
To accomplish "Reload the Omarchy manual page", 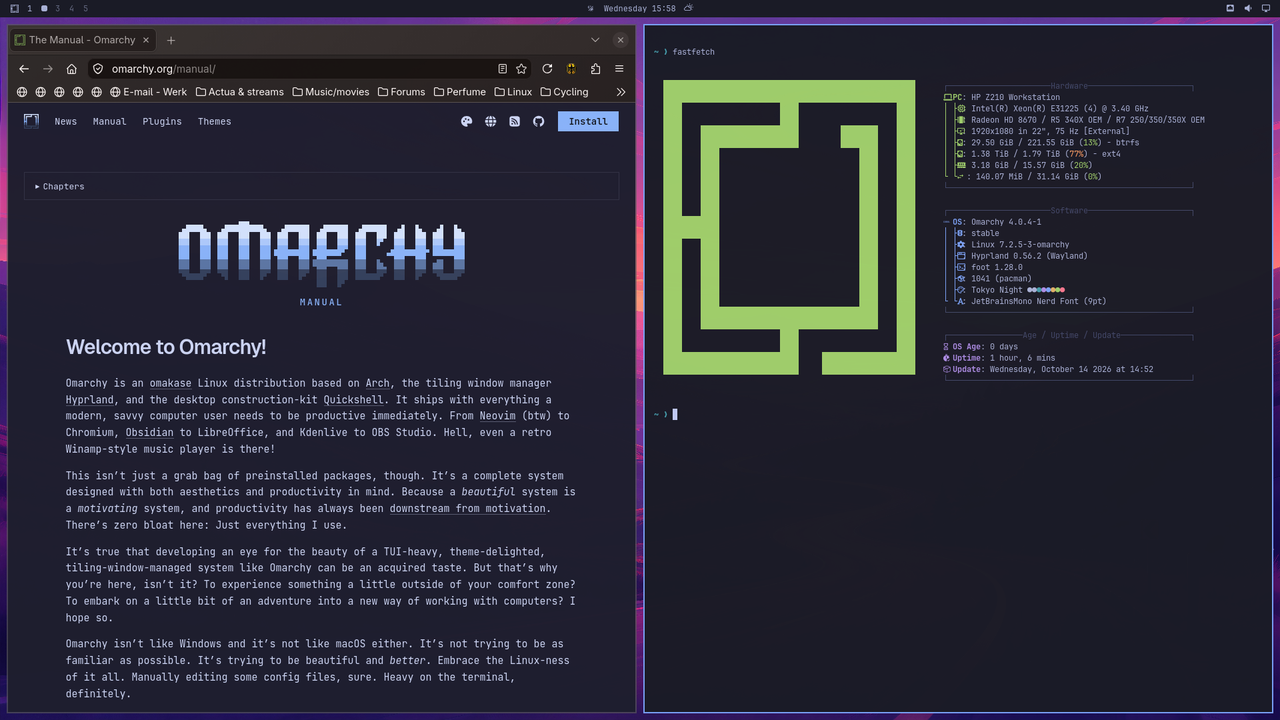I will pyautogui.click(x=547, y=69).
